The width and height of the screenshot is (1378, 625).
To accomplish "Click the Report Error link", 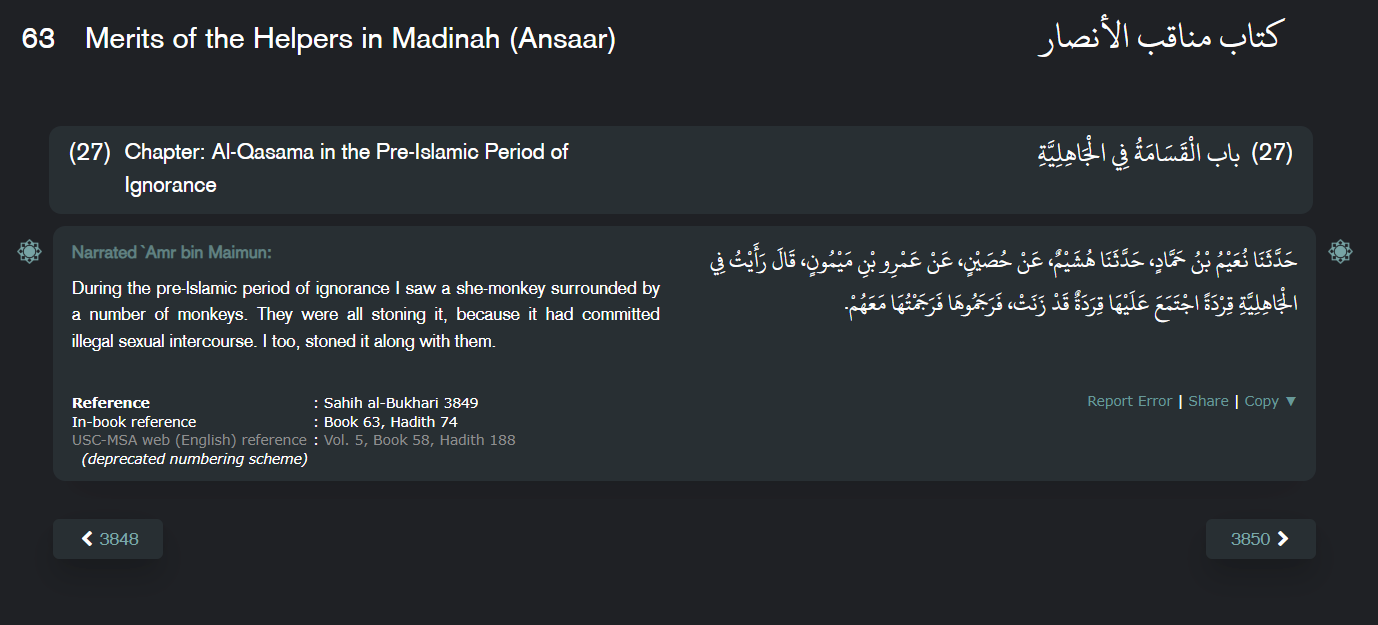I will pyautogui.click(x=1129, y=401).
